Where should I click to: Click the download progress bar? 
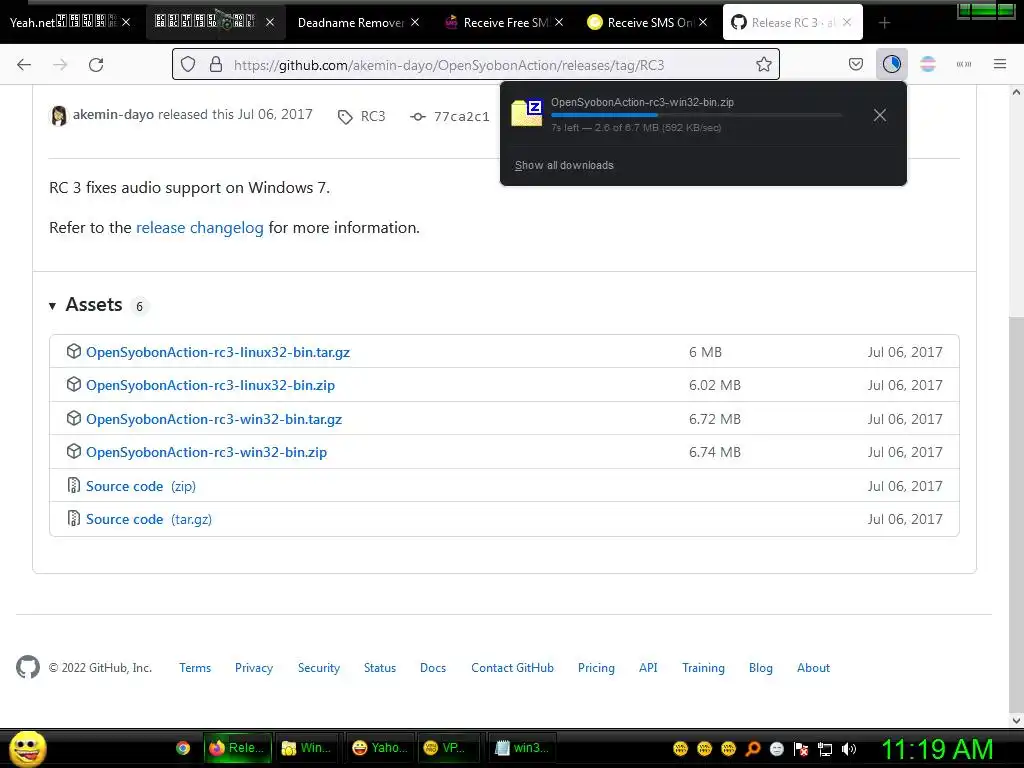point(696,115)
